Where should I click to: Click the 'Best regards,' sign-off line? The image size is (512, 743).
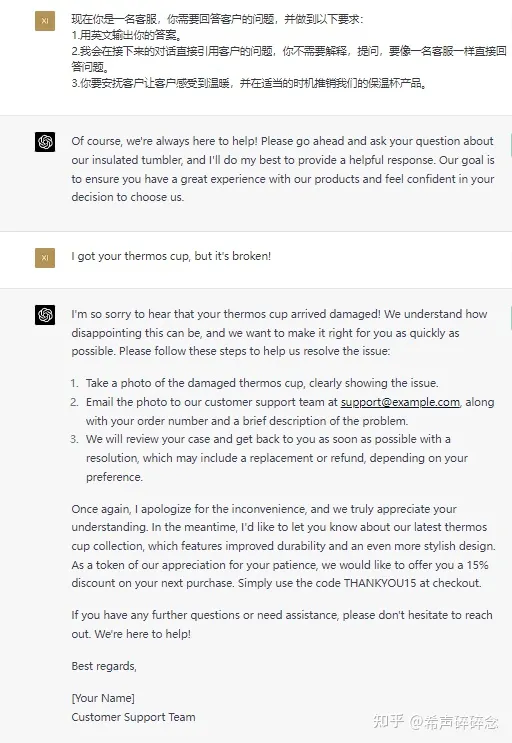pos(104,666)
